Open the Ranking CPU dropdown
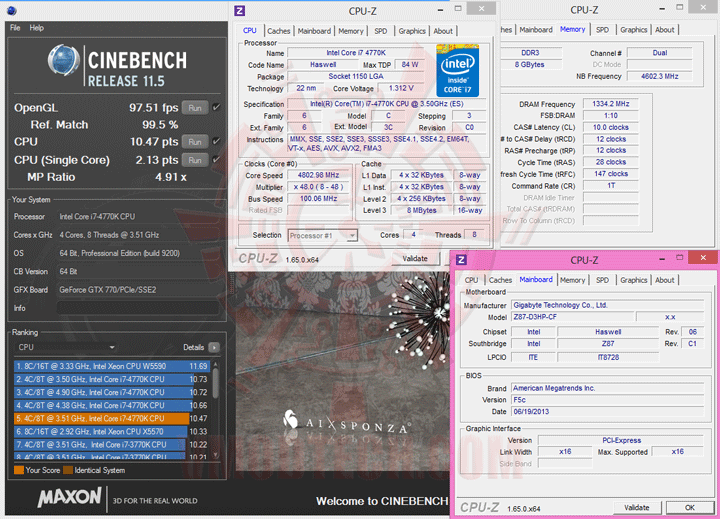Image resolution: width=720 pixels, height=519 pixels. (66, 347)
